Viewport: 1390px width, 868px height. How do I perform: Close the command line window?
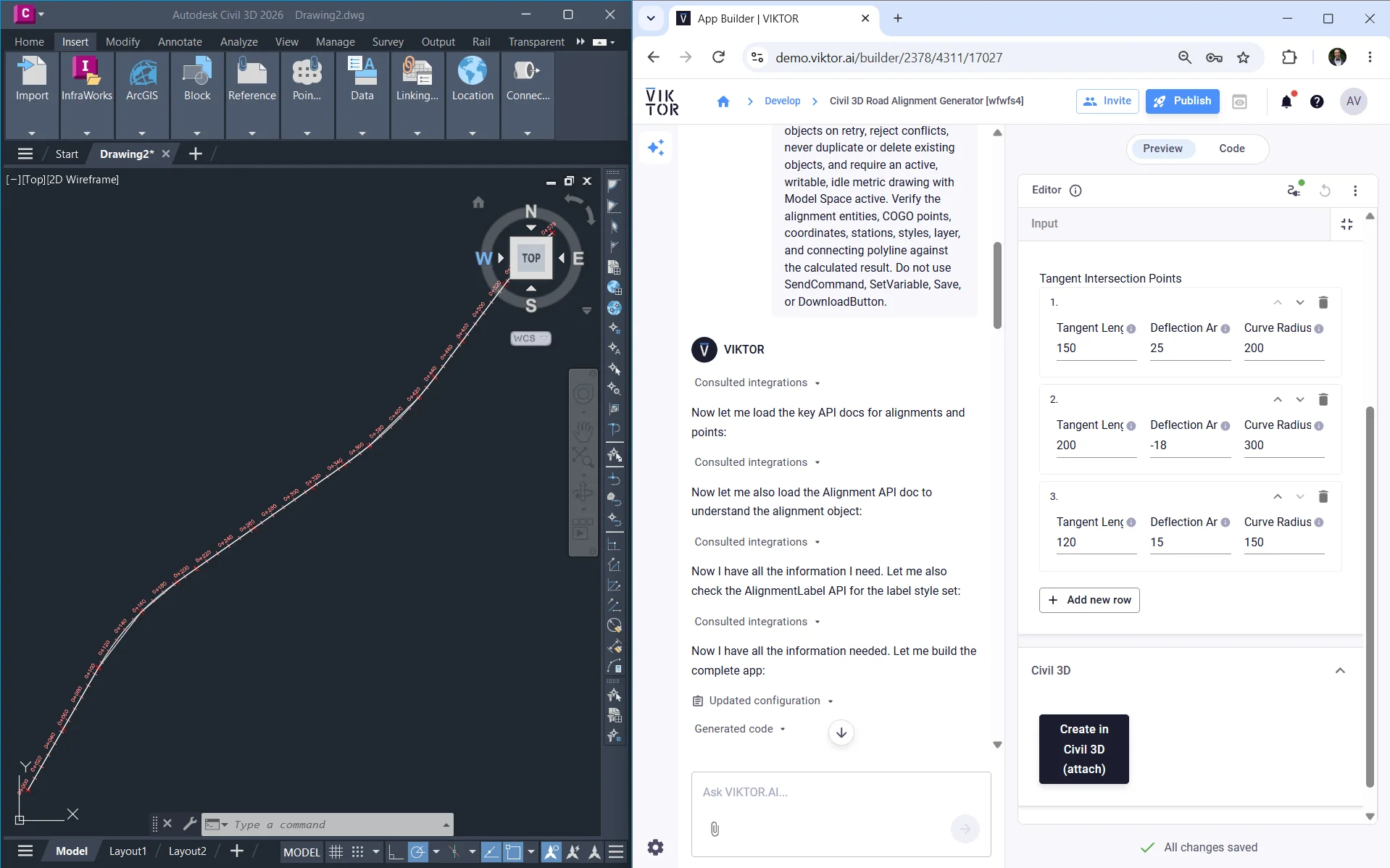167,824
